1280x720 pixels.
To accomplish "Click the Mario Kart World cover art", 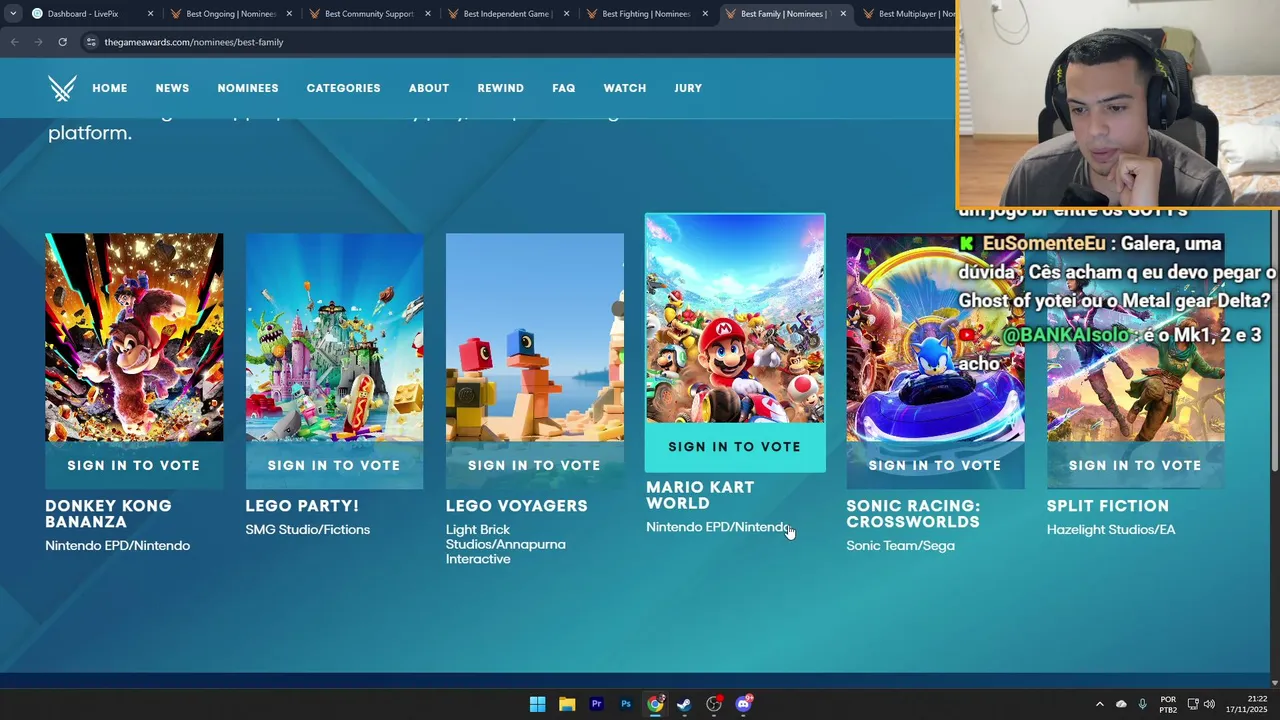I will pos(735,319).
